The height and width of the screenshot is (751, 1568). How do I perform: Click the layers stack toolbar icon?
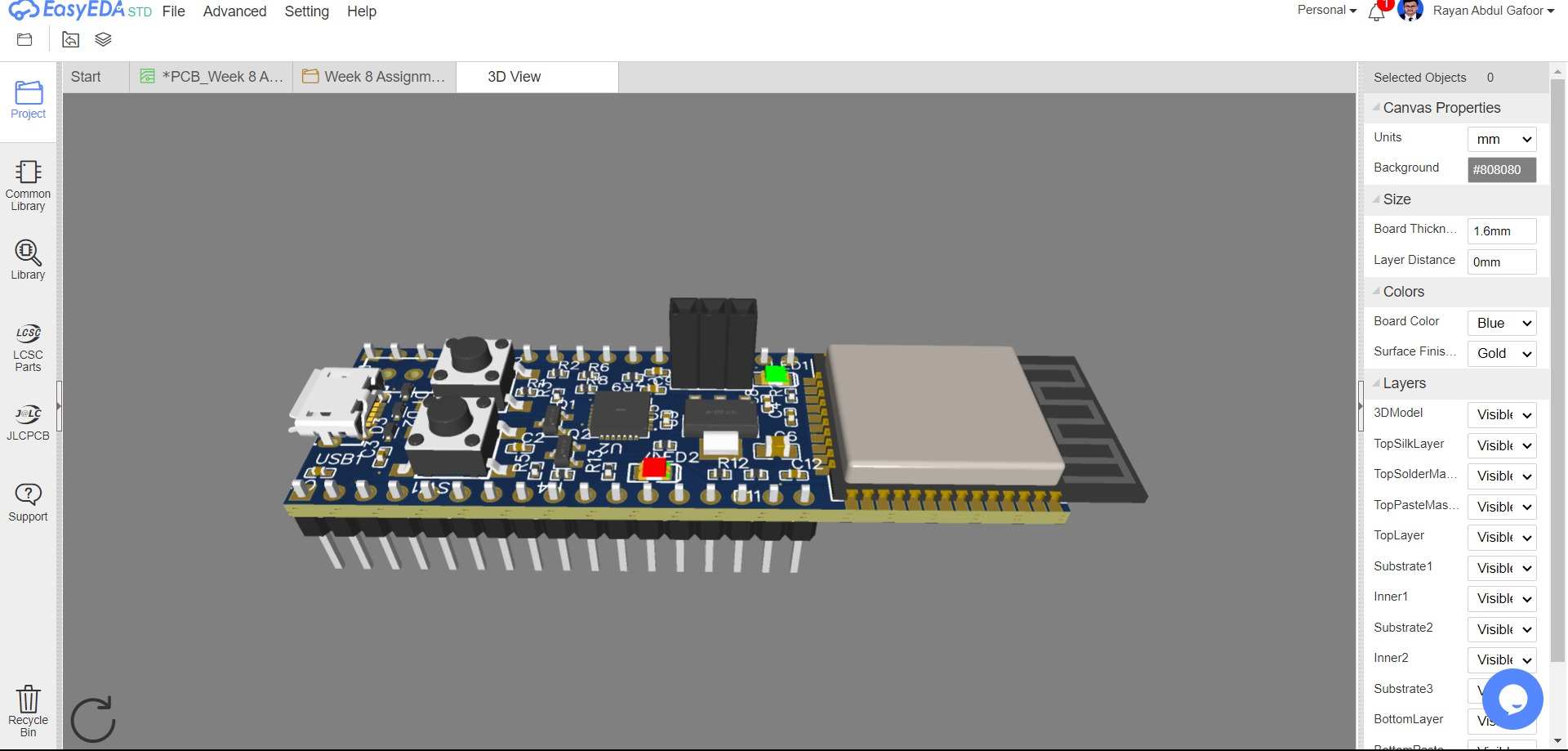[103, 39]
